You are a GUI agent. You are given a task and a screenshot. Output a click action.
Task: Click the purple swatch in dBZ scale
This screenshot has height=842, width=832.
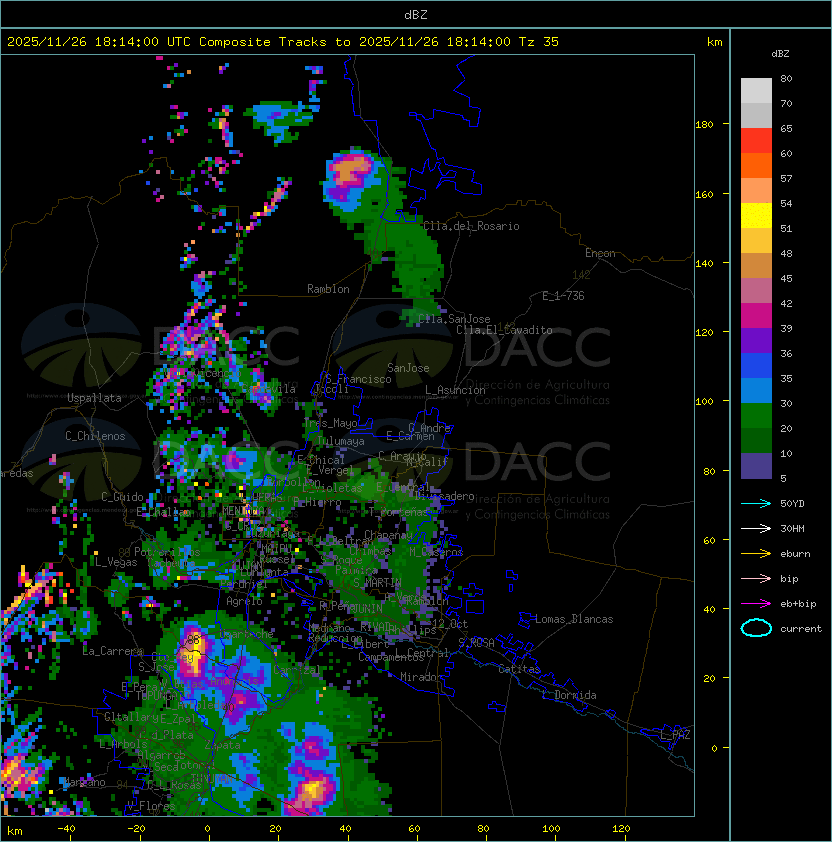tap(756, 340)
